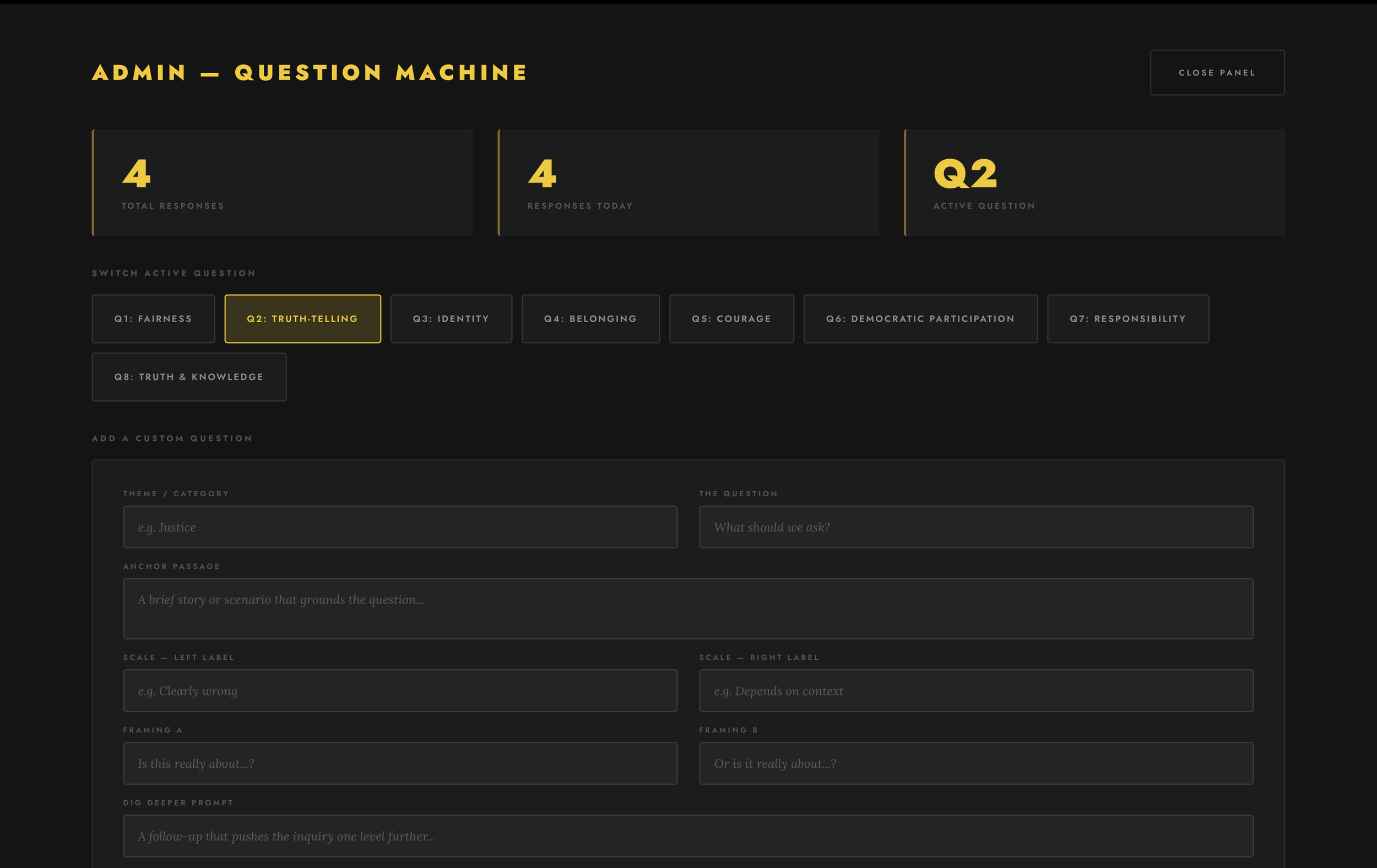Screen dimensions: 1377x868
Task: Click into The Question text field
Action: 975,527
